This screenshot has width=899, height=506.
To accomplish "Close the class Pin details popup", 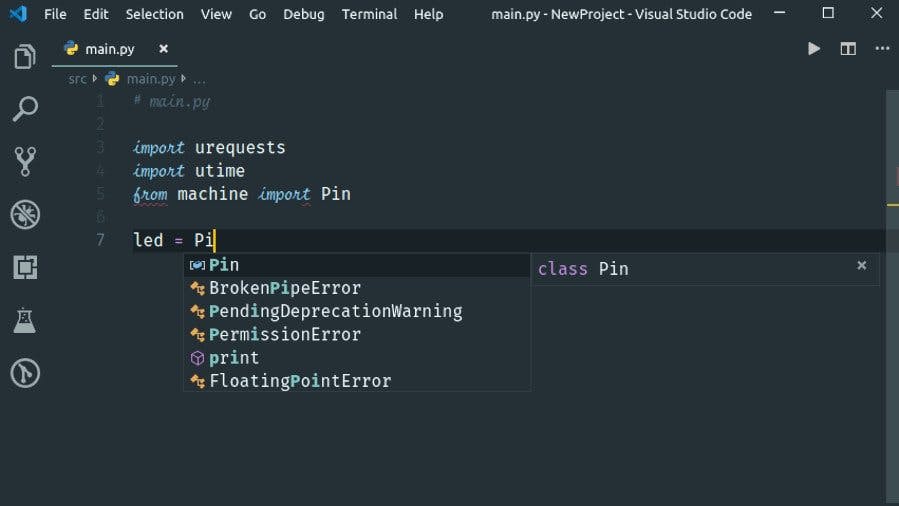I will coord(861,265).
